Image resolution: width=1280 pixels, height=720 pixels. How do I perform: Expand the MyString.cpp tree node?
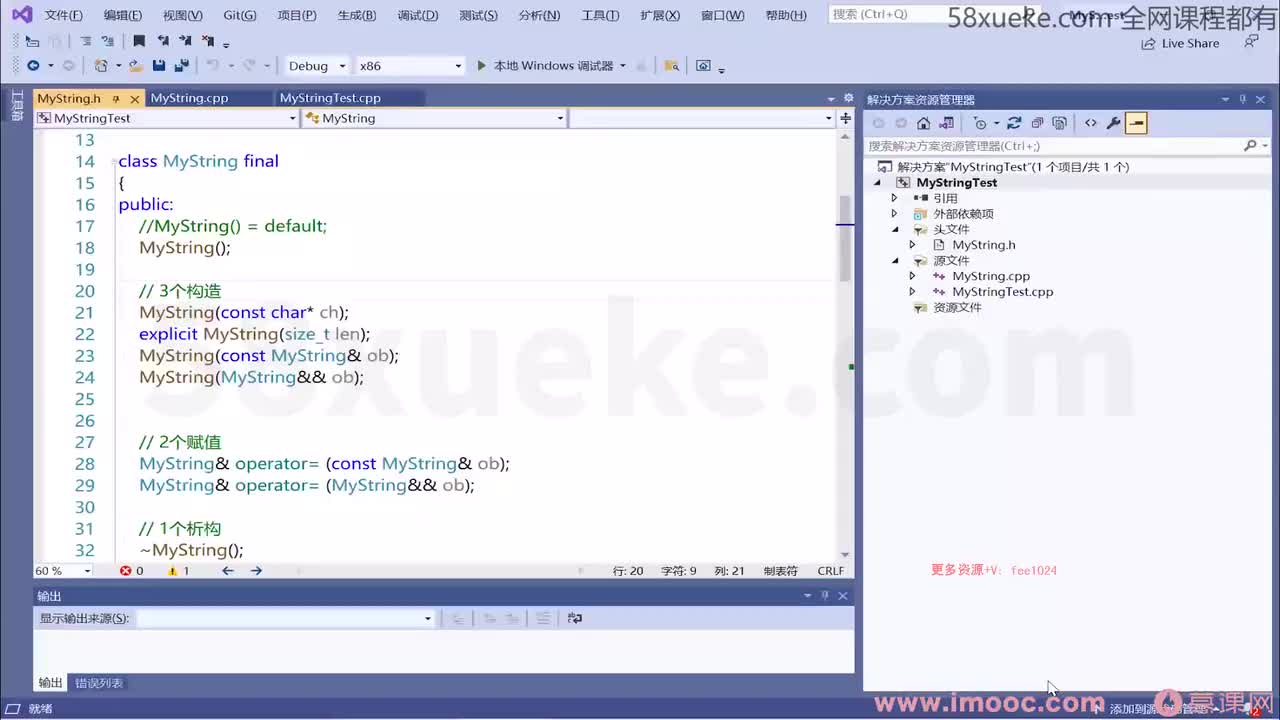[x=912, y=276]
